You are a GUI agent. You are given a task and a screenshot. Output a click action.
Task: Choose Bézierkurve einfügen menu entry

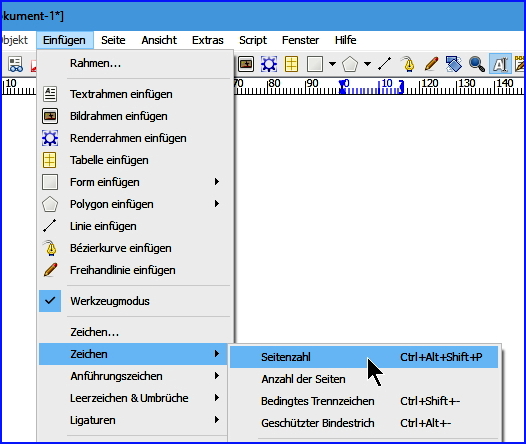pyautogui.click(x=136, y=248)
